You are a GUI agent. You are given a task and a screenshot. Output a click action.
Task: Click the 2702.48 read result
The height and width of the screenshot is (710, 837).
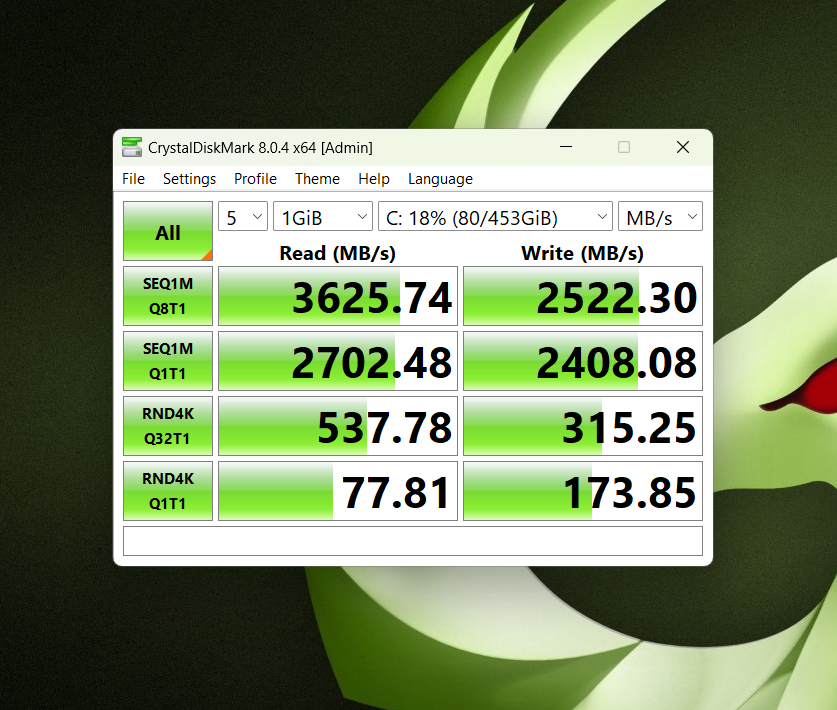coord(338,361)
